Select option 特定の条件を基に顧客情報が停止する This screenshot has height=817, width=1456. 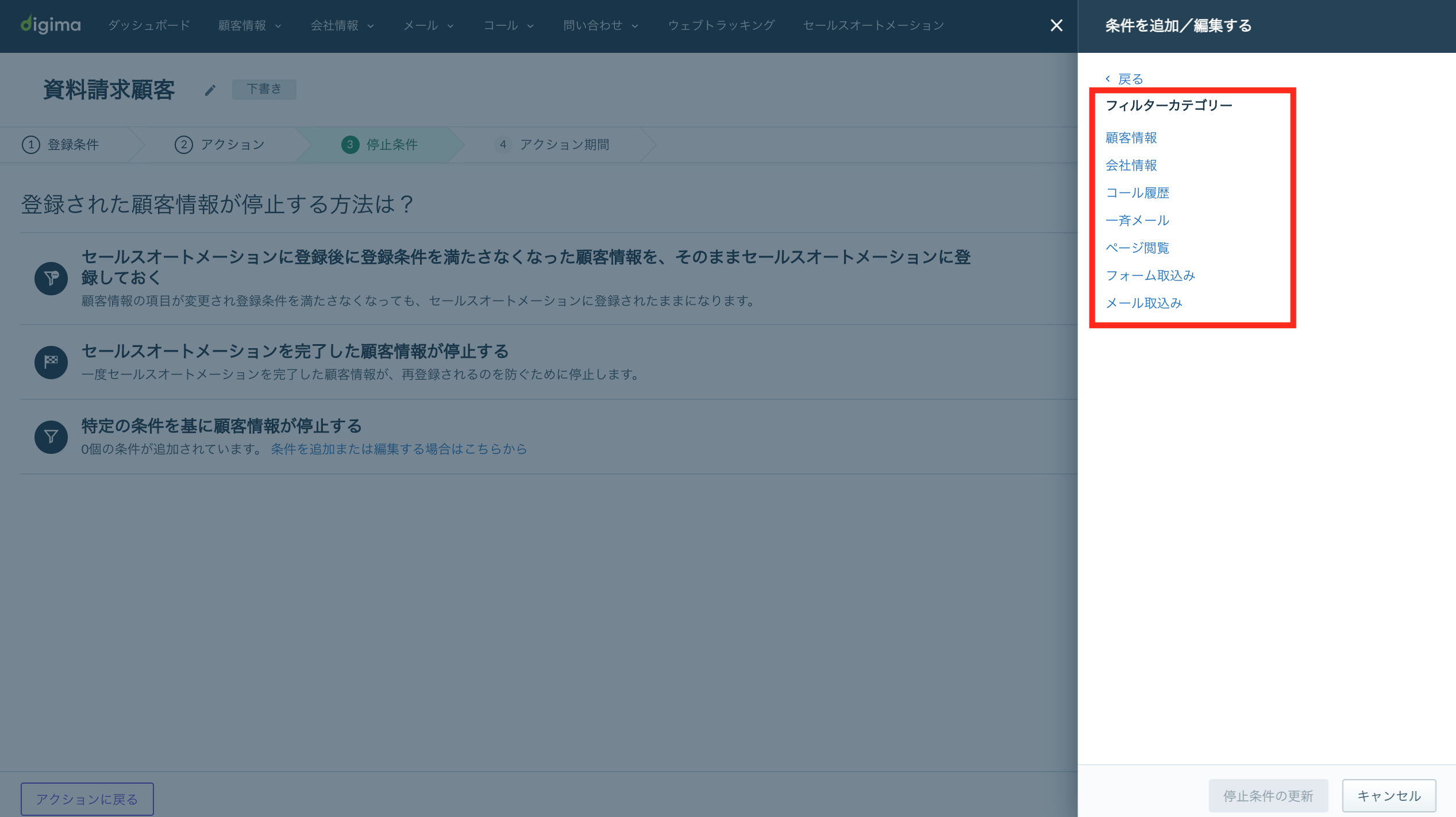click(221, 426)
